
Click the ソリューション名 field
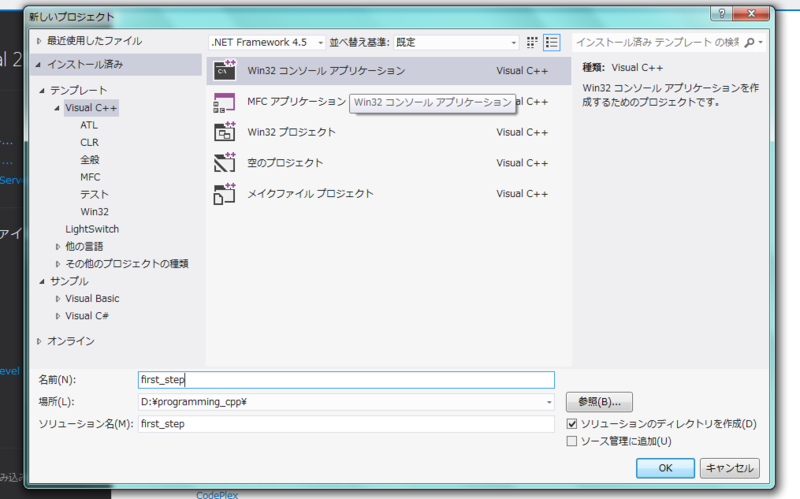pos(346,425)
